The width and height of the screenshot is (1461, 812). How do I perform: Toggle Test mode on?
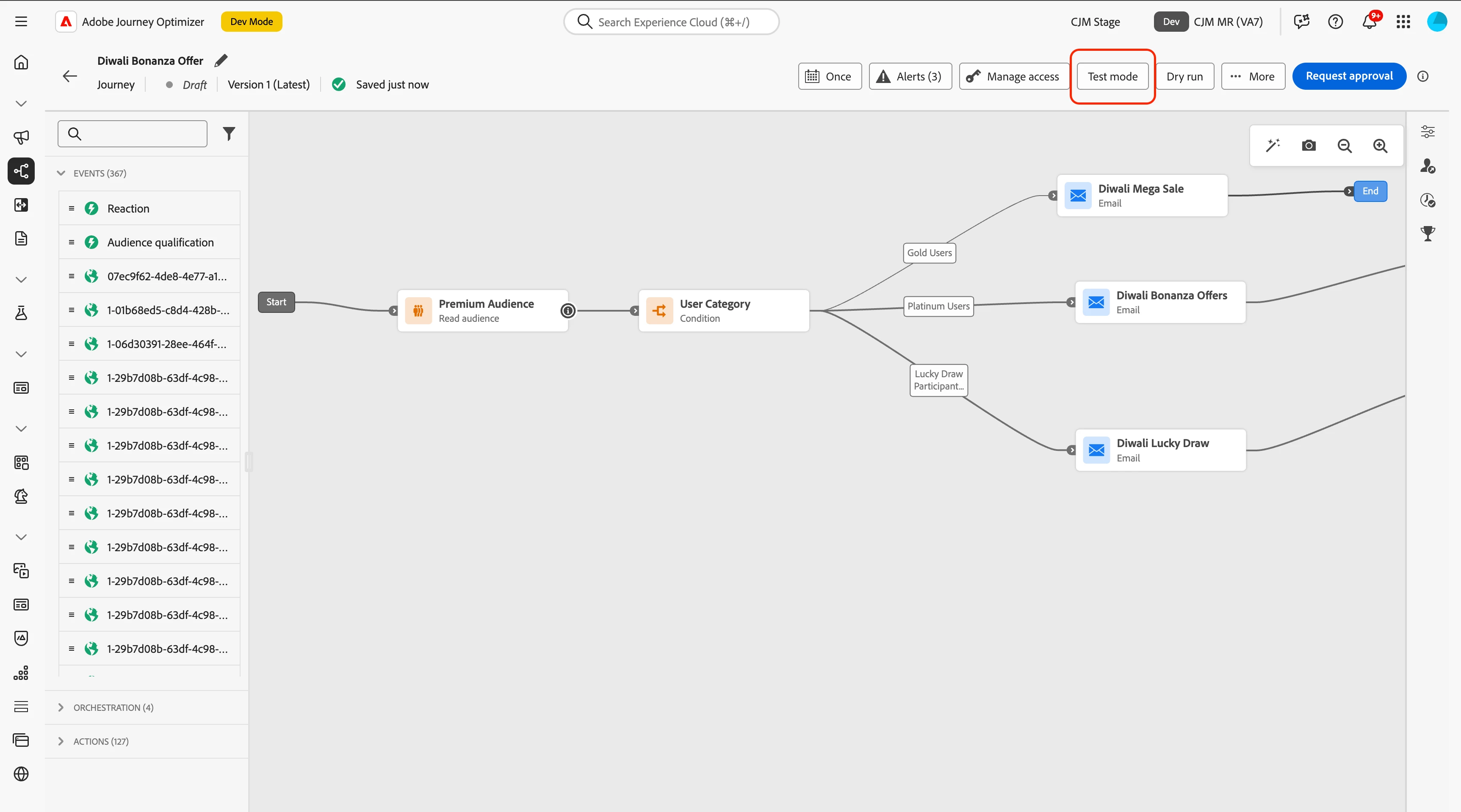pyautogui.click(x=1112, y=77)
